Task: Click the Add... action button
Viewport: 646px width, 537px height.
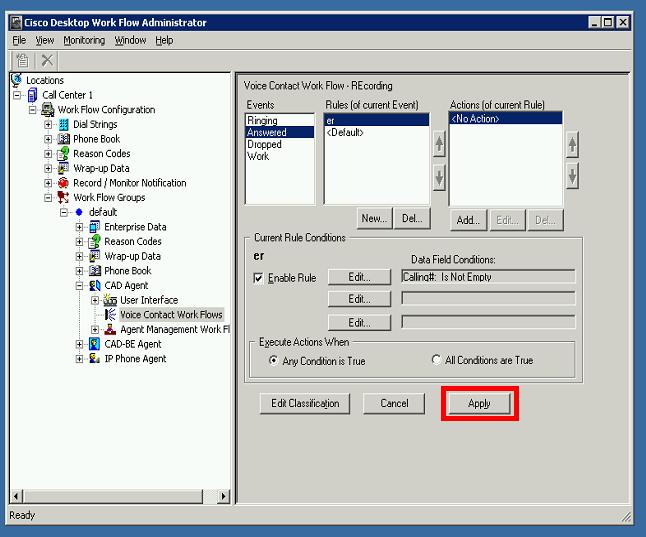Action: (x=468, y=220)
